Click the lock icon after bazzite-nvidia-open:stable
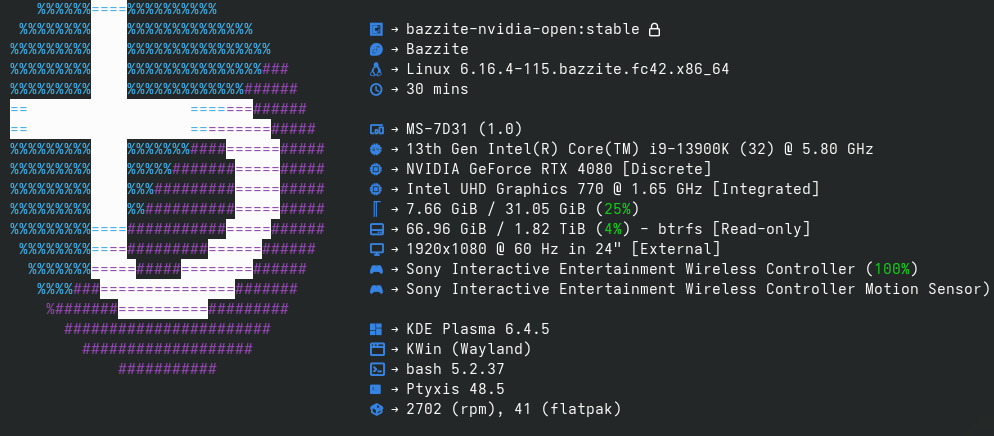 (654, 29)
